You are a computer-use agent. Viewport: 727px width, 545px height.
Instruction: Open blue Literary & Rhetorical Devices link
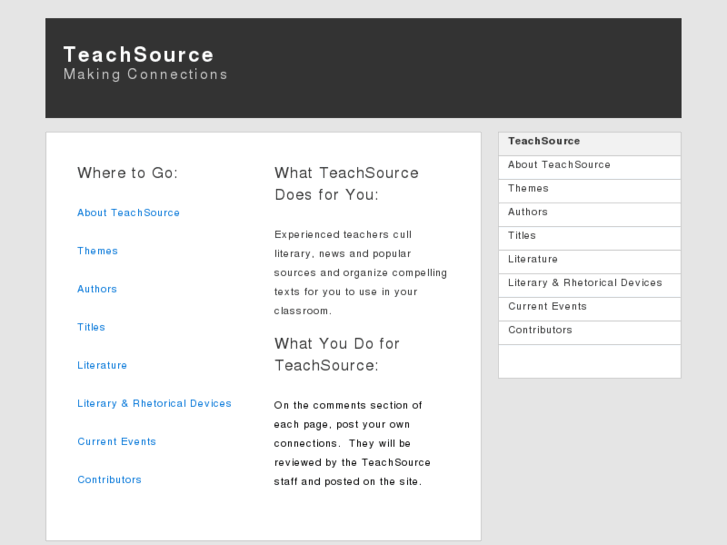[154, 404]
